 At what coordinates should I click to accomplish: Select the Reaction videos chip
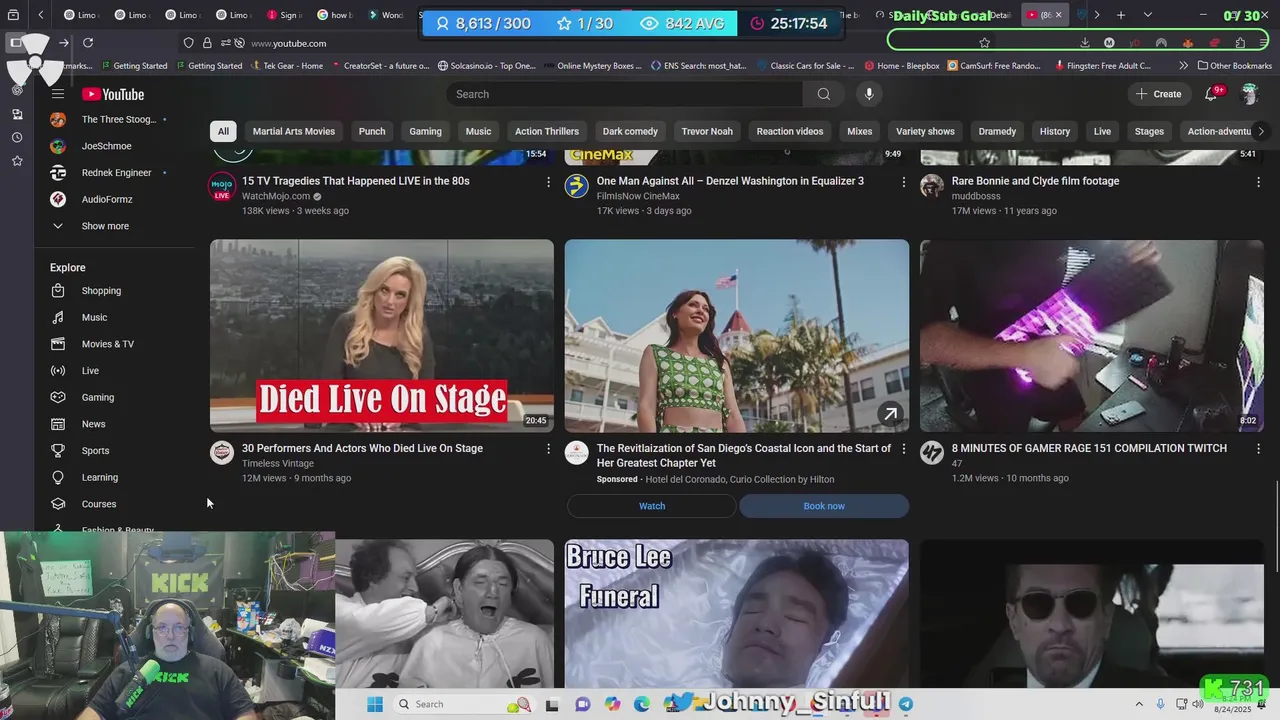(x=790, y=131)
